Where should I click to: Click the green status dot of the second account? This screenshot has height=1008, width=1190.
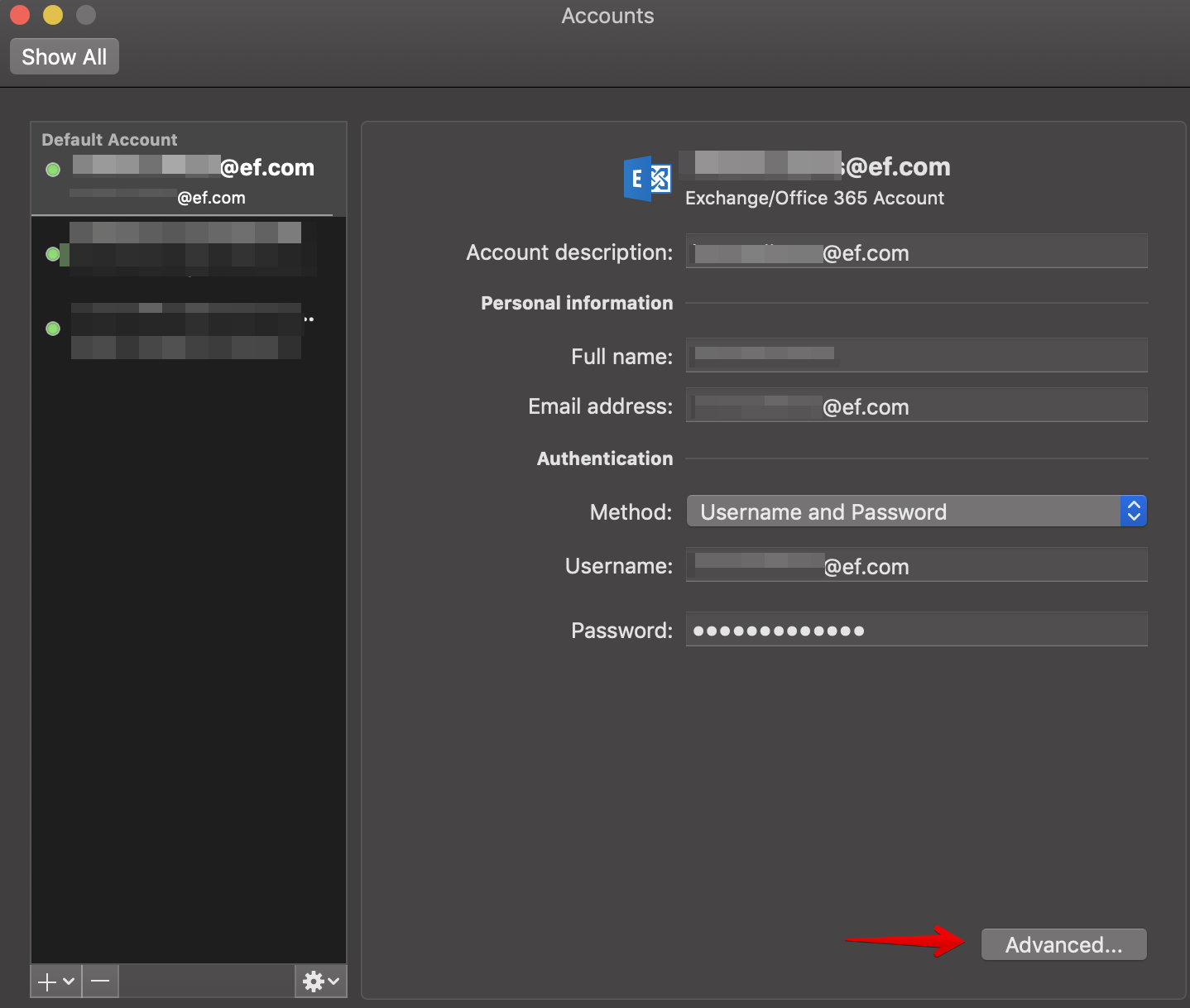click(x=52, y=254)
